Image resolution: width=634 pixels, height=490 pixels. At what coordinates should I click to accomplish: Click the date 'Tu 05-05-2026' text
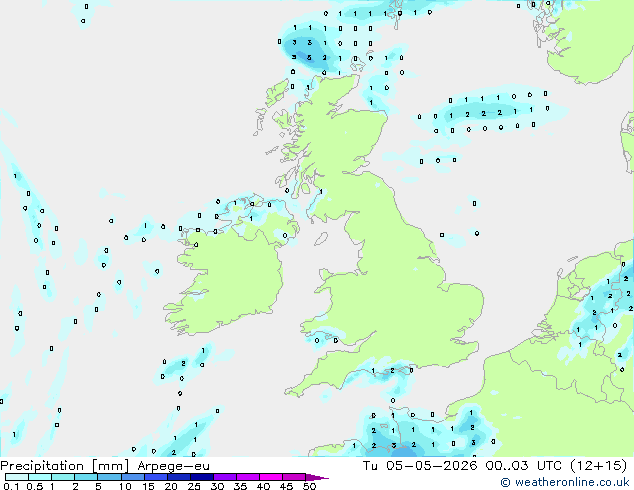click(x=420, y=465)
